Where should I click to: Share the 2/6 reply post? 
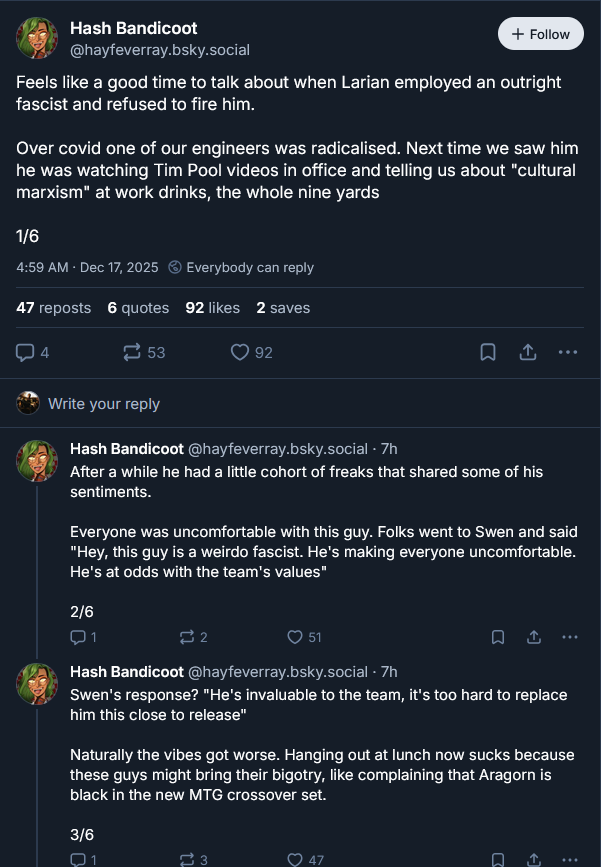534,637
